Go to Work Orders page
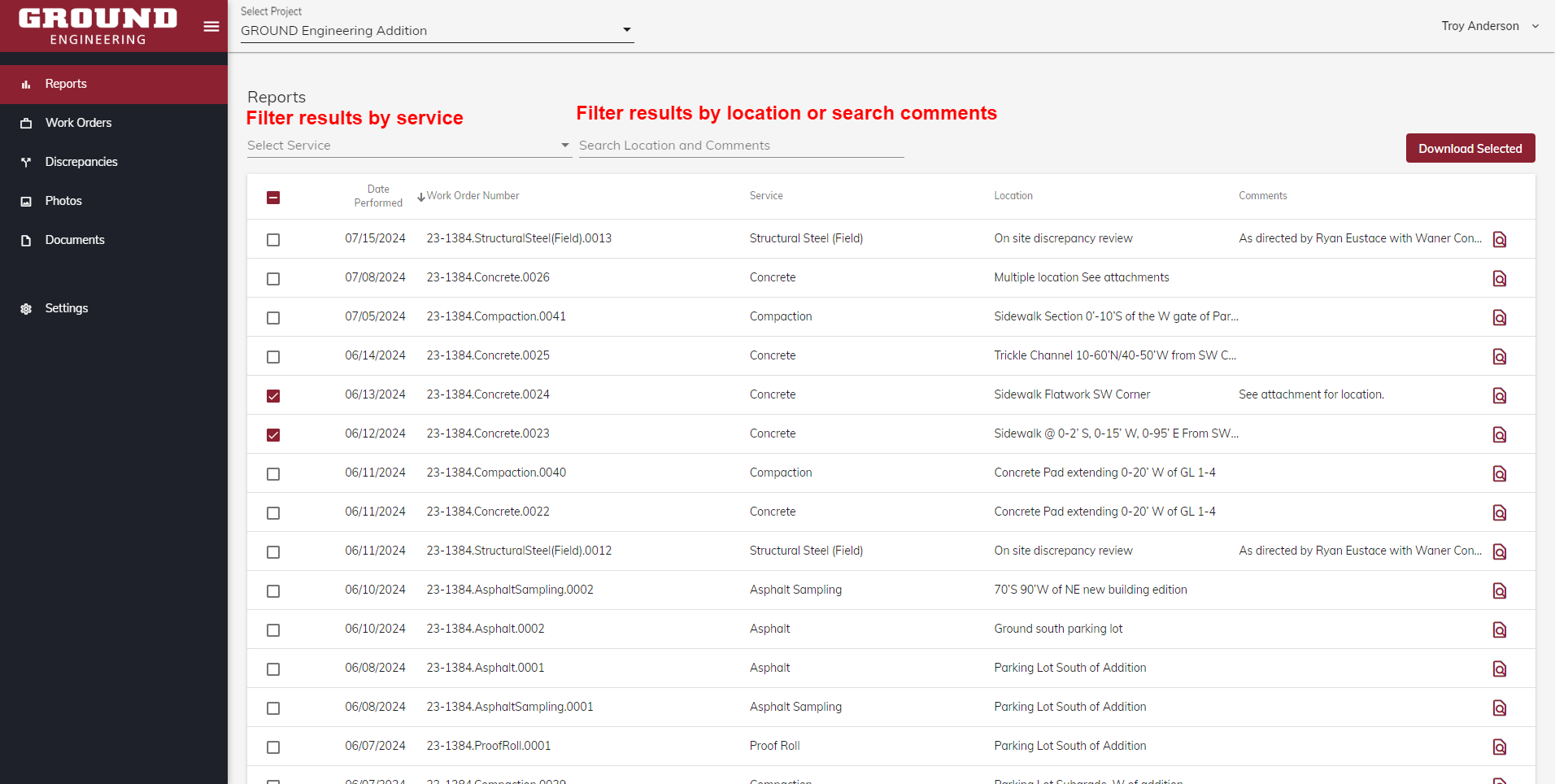The width and height of the screenshot is (1555, 784). (78, 123)
